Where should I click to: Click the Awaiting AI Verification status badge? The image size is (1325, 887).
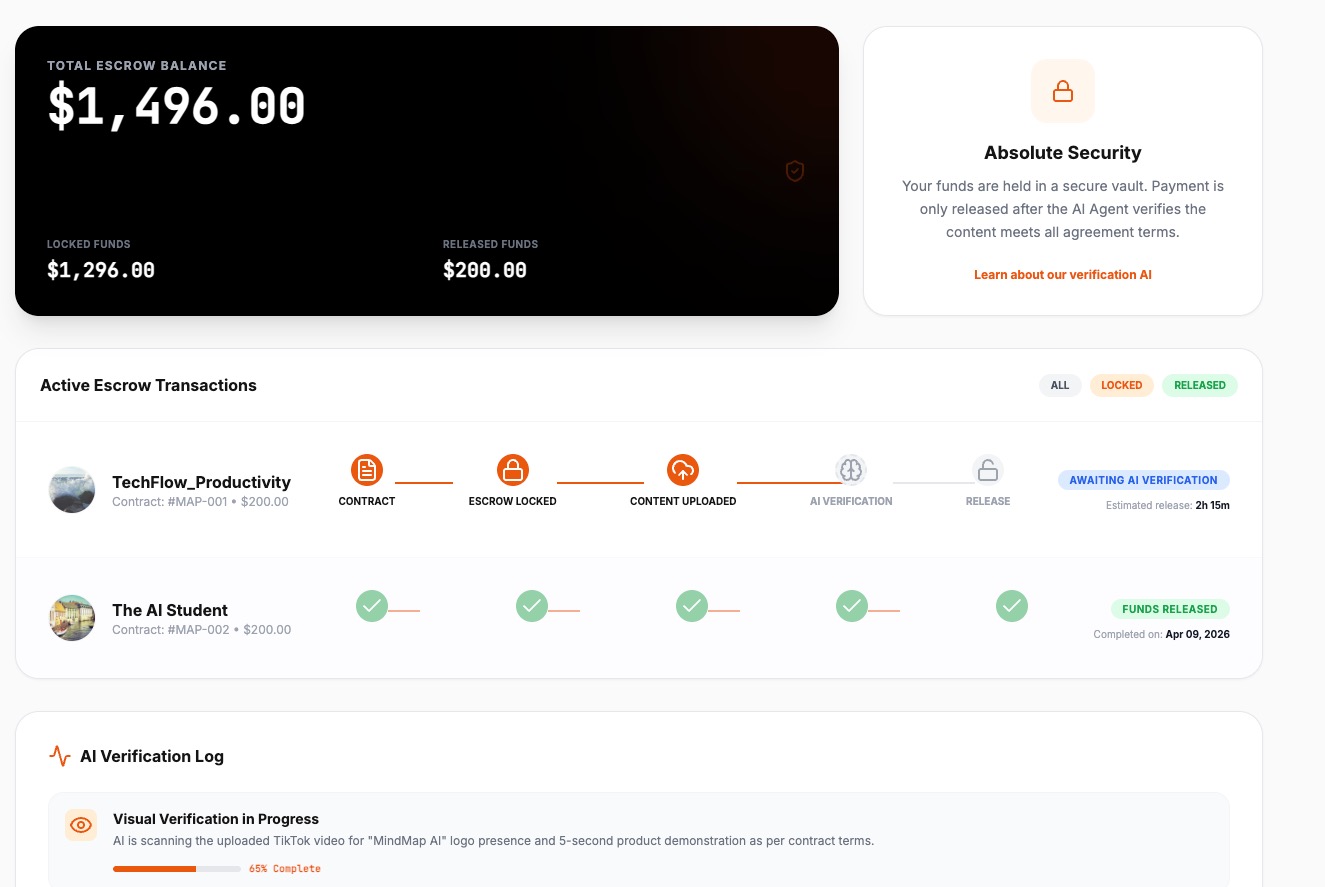click(1143, 480)
